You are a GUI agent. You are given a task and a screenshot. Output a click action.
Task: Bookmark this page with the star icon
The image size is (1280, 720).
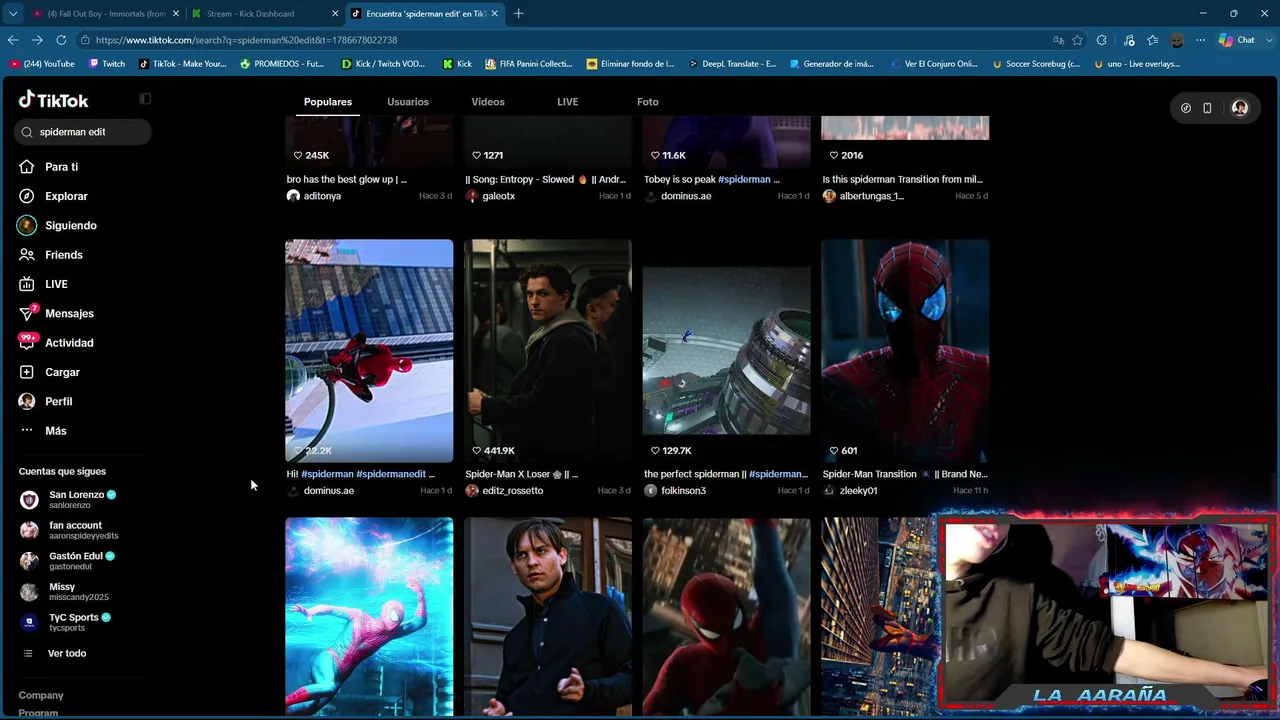(1077, 40)
